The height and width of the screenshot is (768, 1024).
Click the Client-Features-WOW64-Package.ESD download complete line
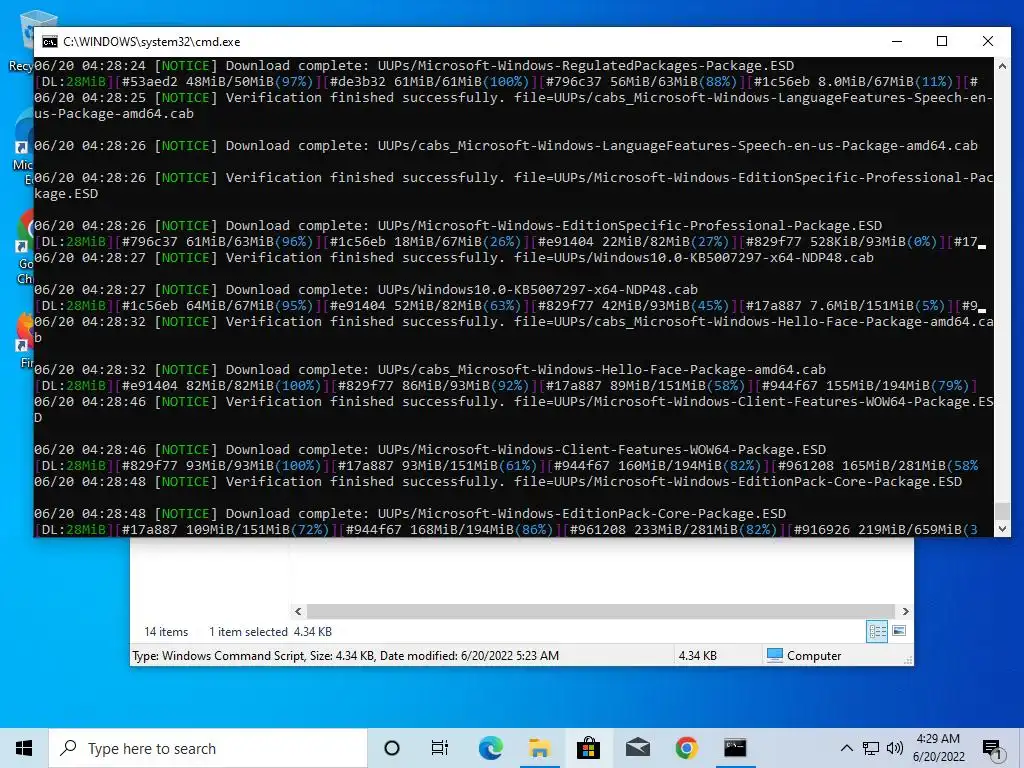pos(430,449)
